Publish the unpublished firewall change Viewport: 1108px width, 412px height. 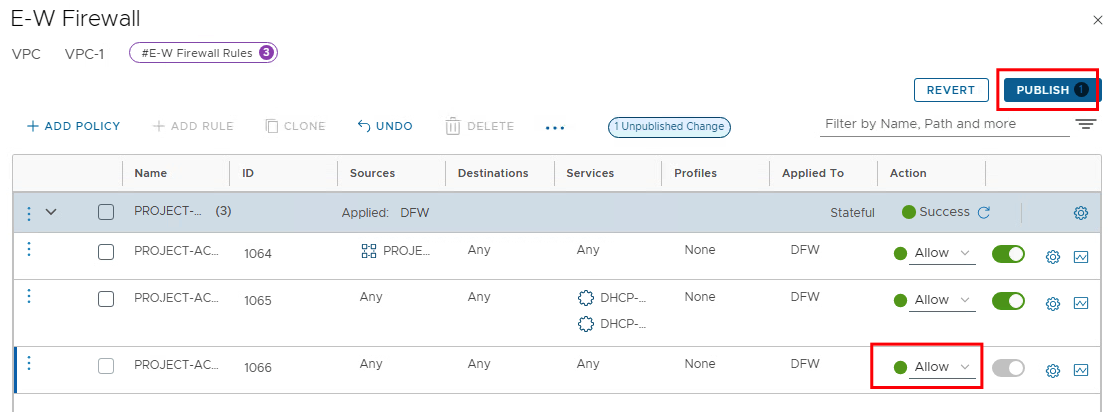click(x=1051, y=90)
